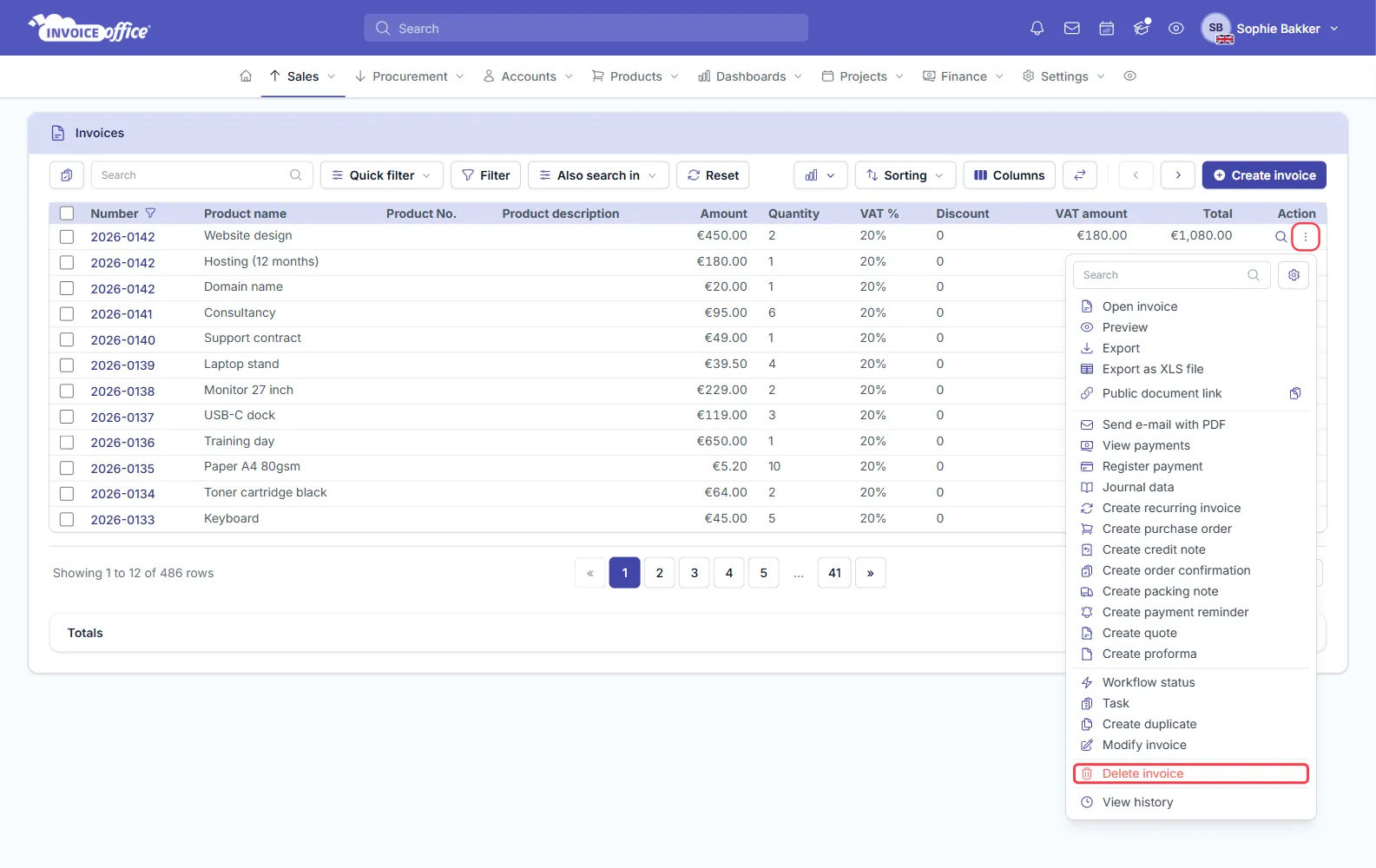
Task: Go to the previous page arrow in toolbar
Action: (x=1136, y=175)
